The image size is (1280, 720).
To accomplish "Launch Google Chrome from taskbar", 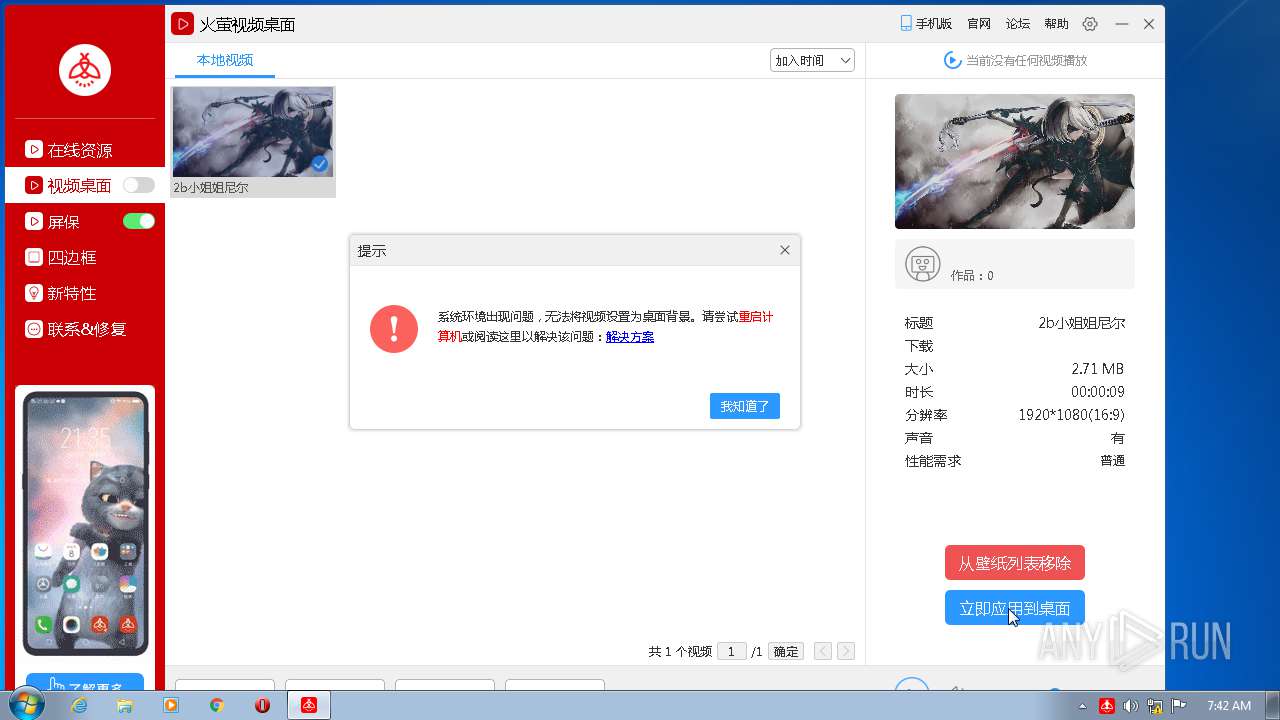I will [x=216, y=705].
